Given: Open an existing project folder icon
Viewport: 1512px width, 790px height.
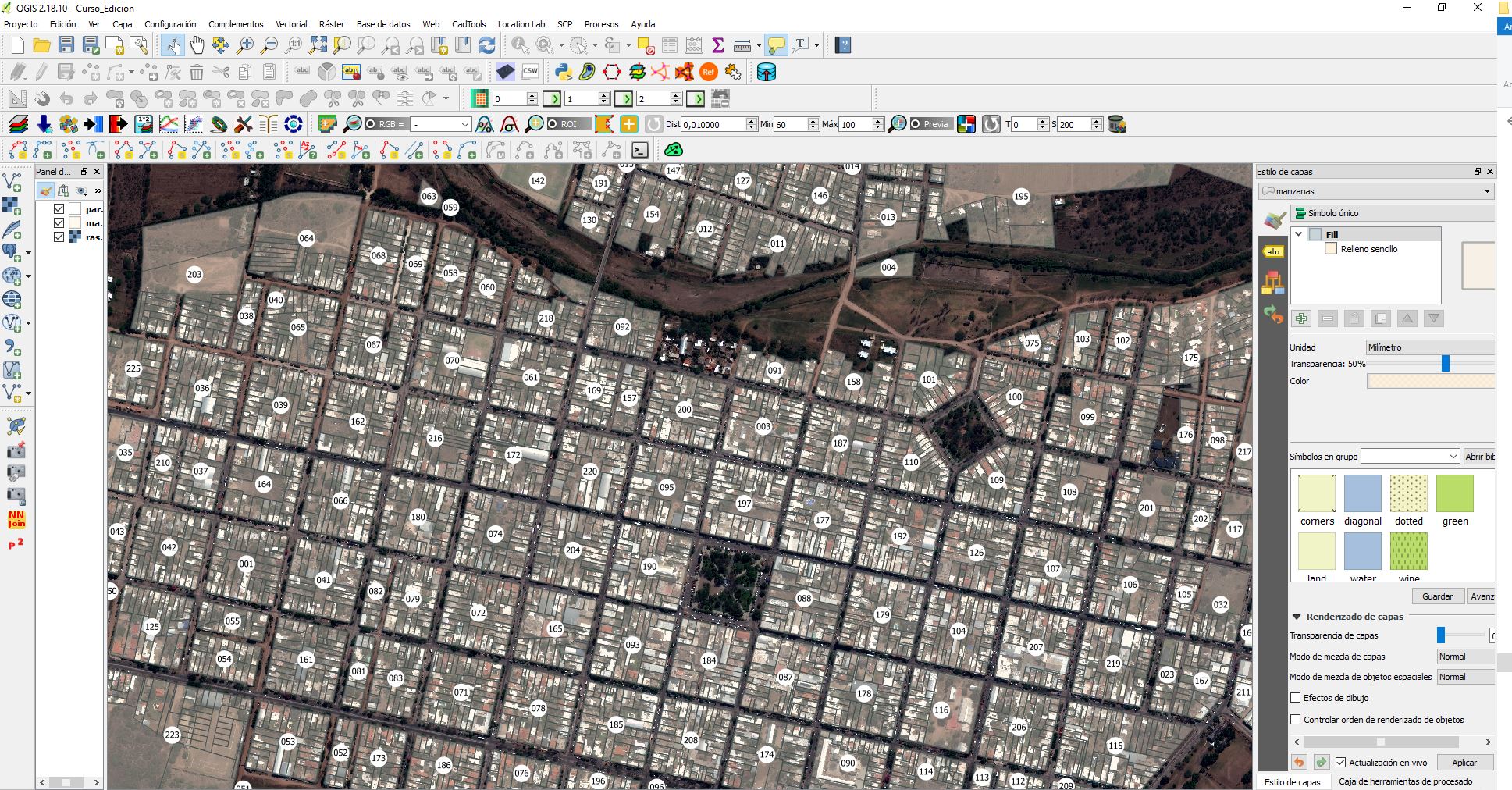Looking at the screenshot, I should (41, 45).
